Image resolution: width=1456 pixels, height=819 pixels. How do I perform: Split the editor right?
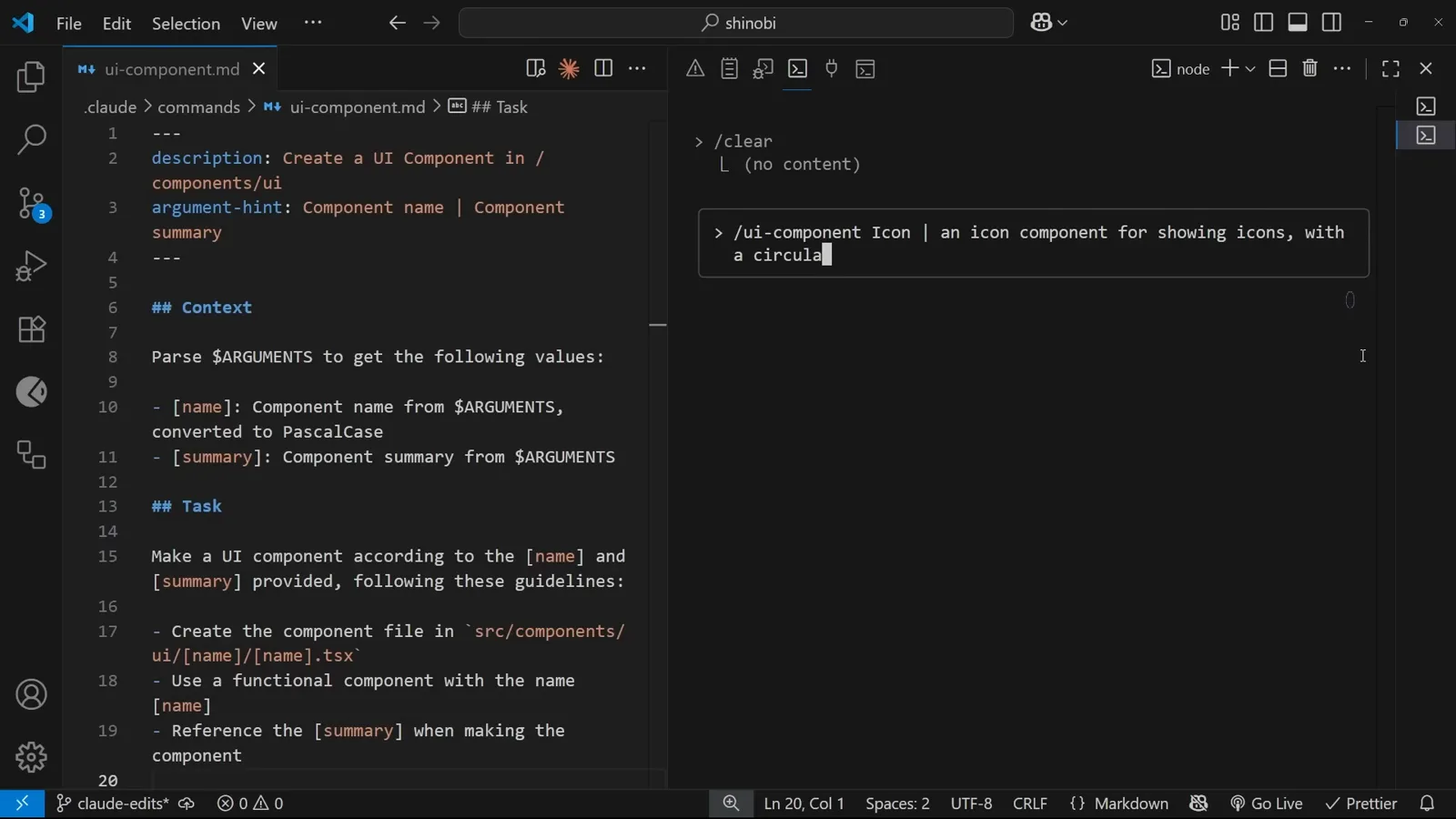(x=603, y=69)
